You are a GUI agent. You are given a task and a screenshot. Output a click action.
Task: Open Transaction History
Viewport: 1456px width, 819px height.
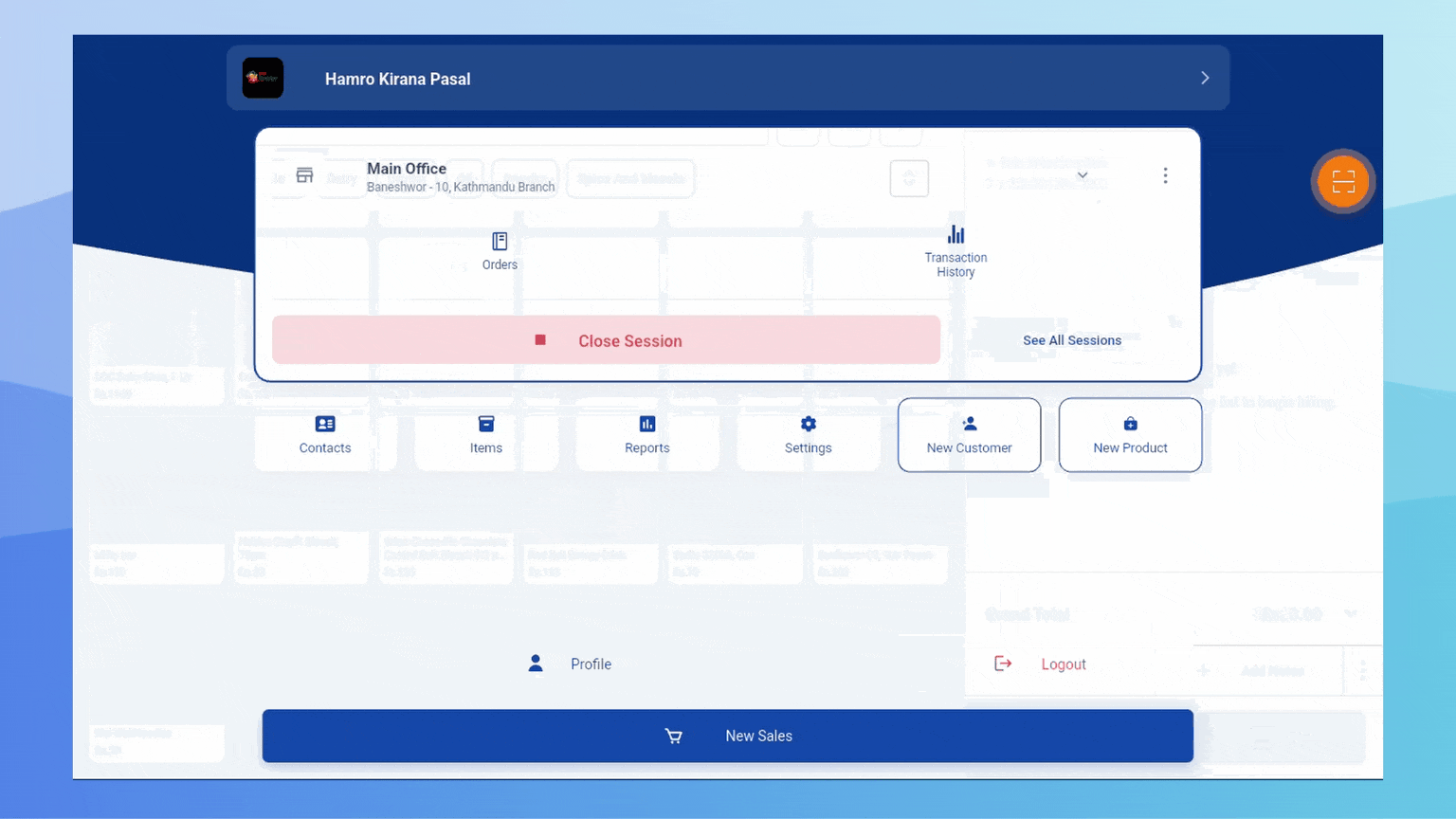click(x=955, y=251)
